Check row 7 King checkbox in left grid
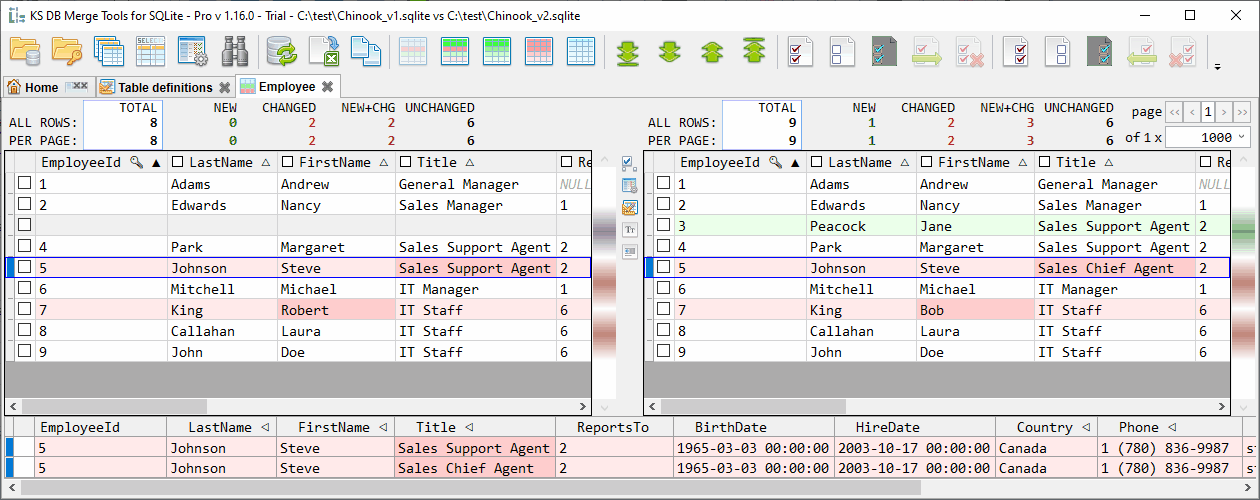Screen dimensions: 1260x500 click(24, 310)
